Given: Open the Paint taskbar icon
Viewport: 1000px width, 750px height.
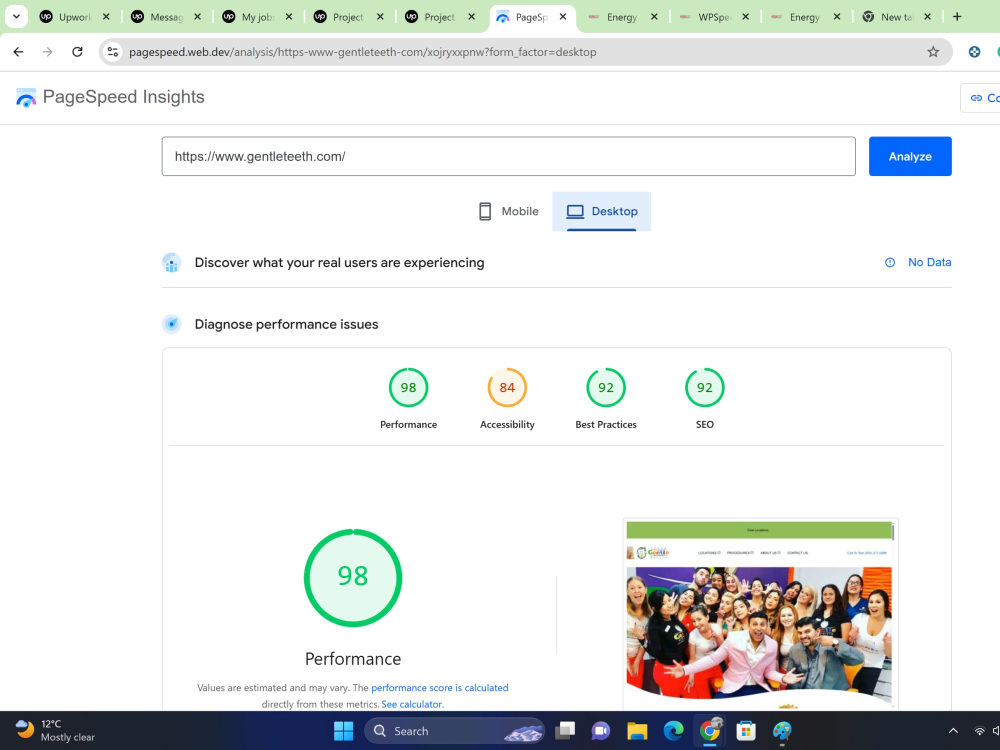Looking at the screenshot, I should click(782, 731).
